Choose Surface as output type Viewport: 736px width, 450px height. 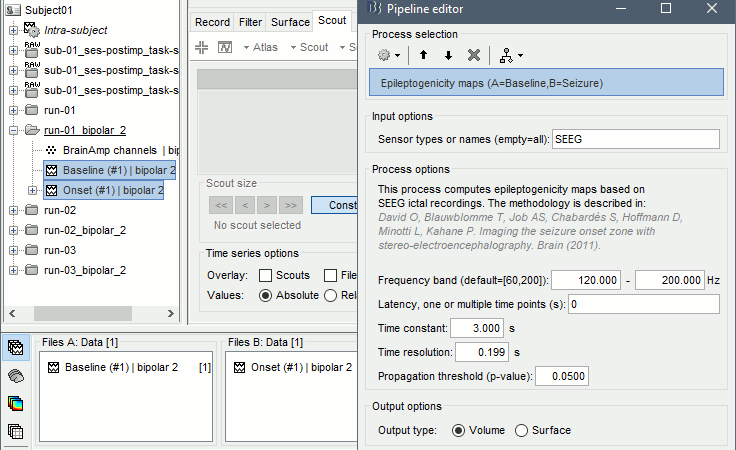(521, 430)
